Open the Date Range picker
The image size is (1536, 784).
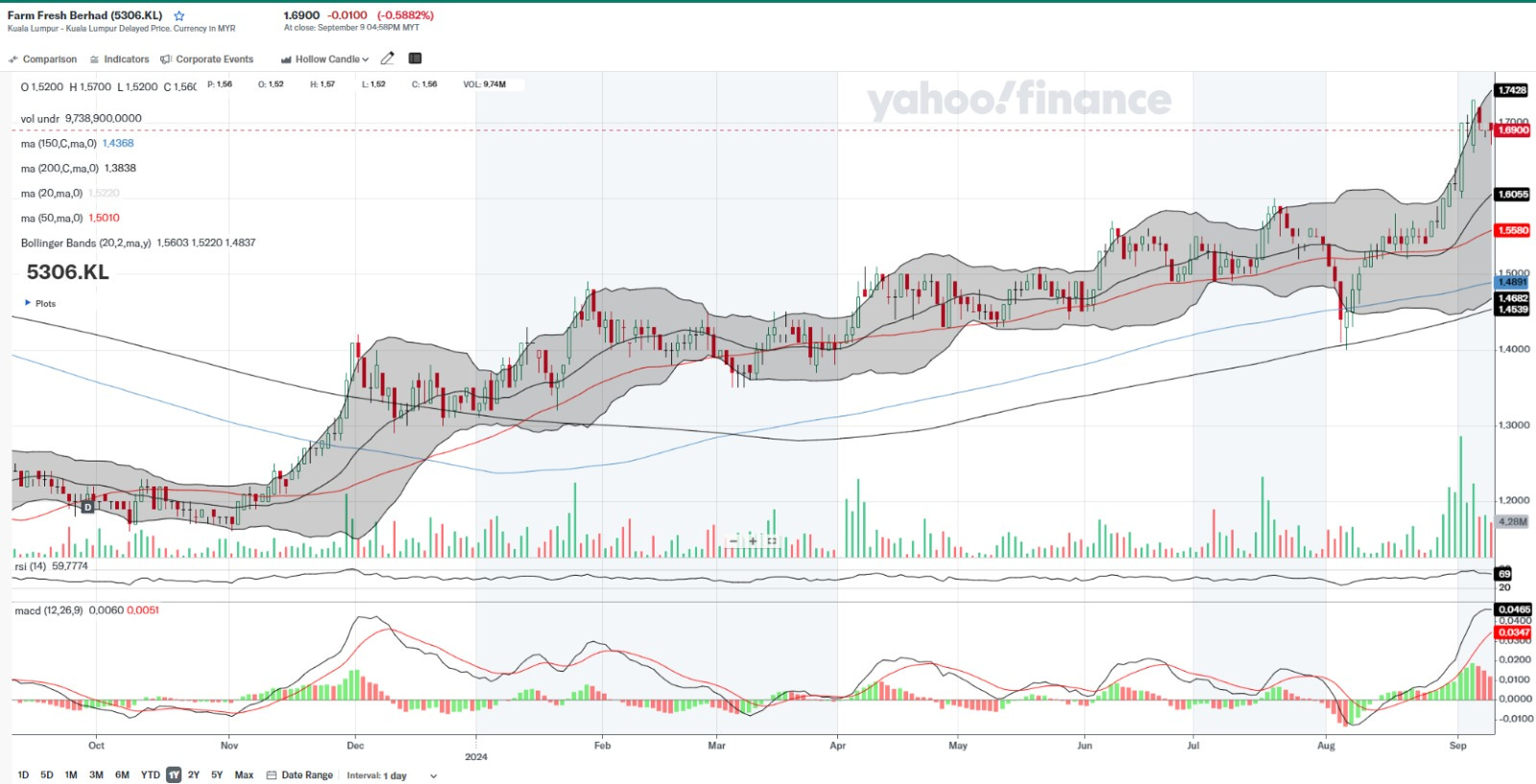tap(300, 775)
